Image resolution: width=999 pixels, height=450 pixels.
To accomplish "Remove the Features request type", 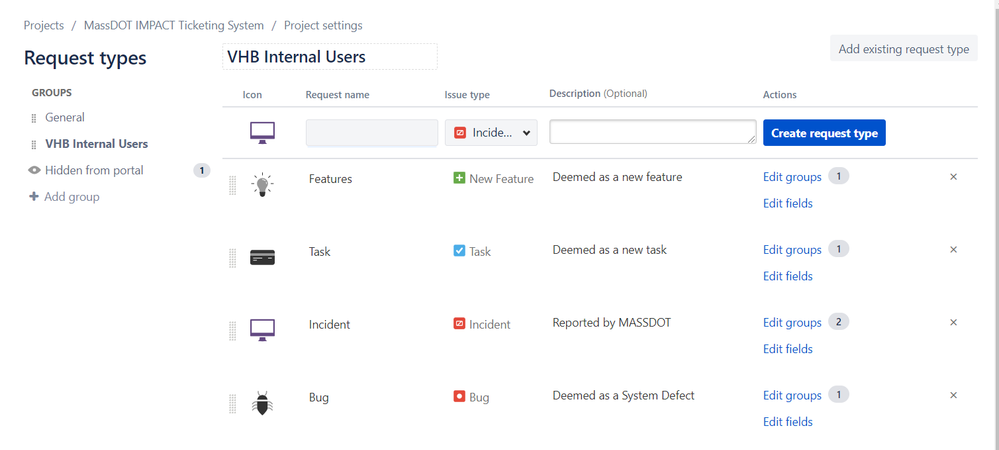I will [x=953, y=177].
